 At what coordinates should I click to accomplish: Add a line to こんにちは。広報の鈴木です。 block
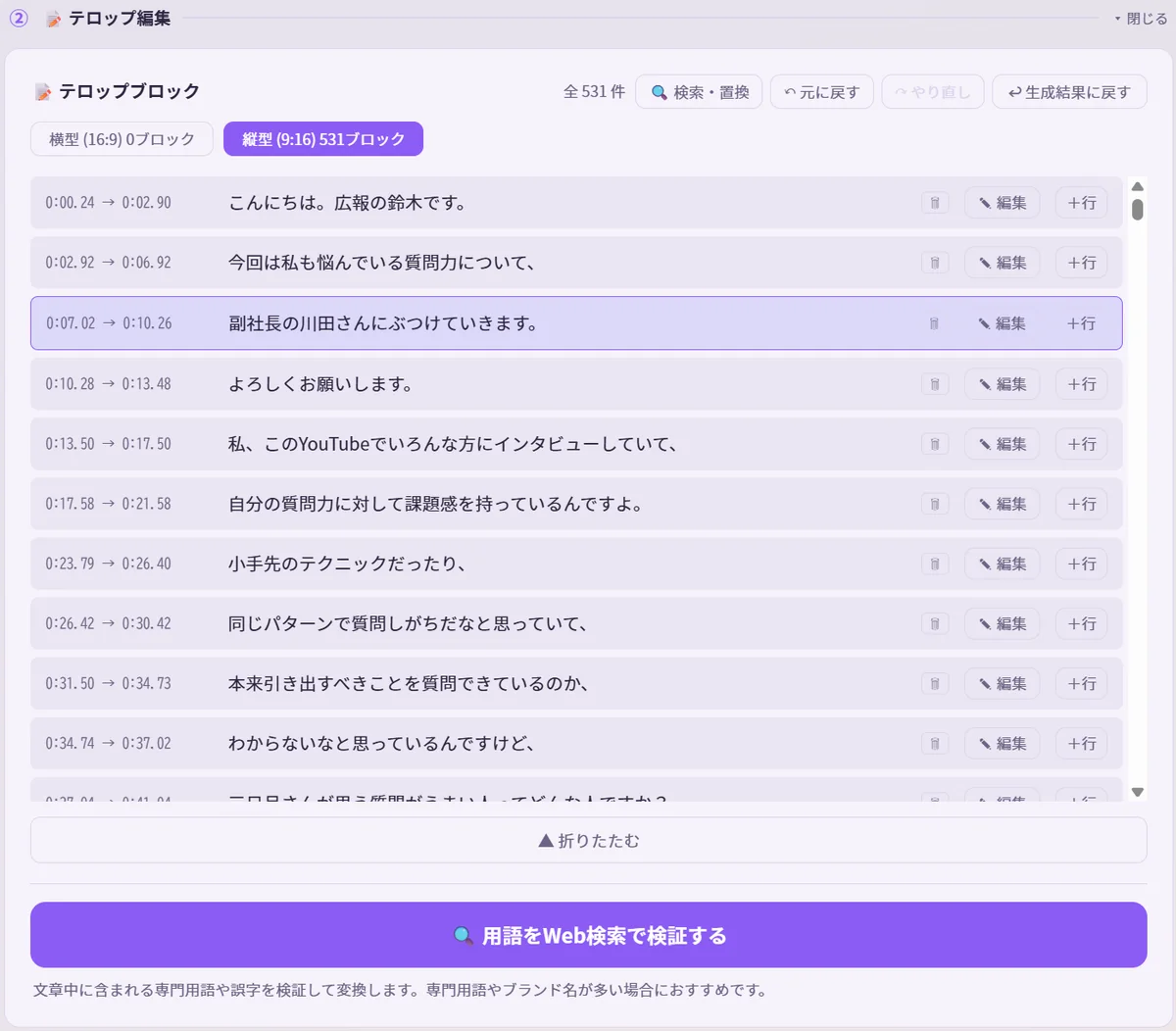(x=1082, y=203)
